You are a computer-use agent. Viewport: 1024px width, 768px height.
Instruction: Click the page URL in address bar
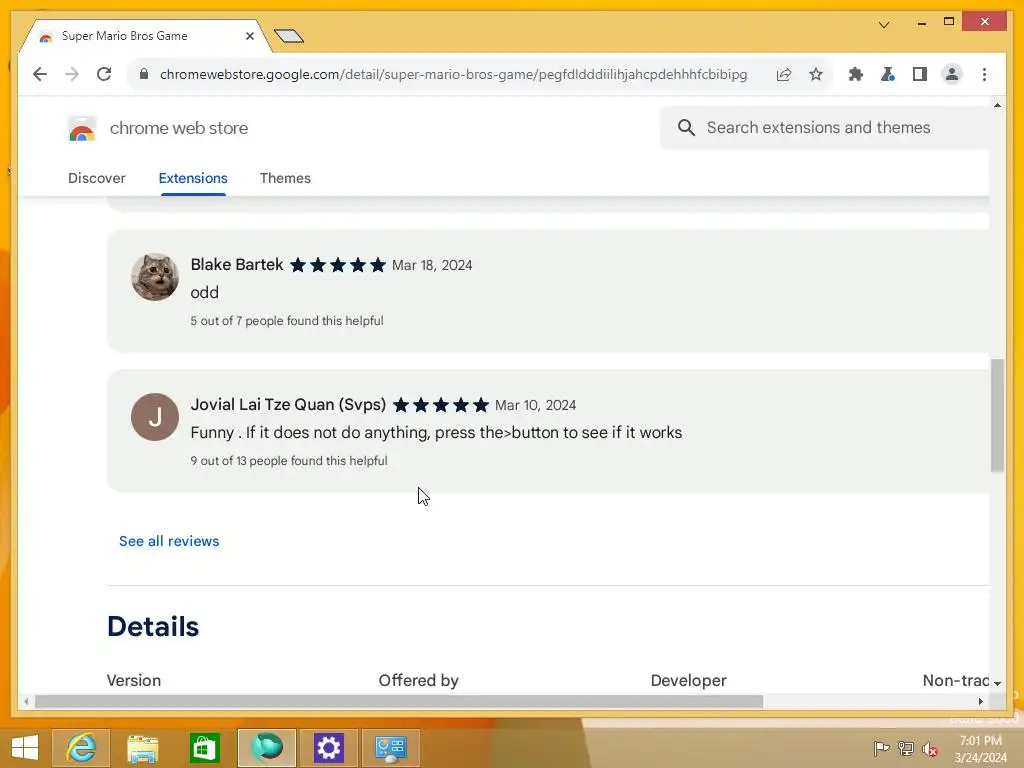453,74
